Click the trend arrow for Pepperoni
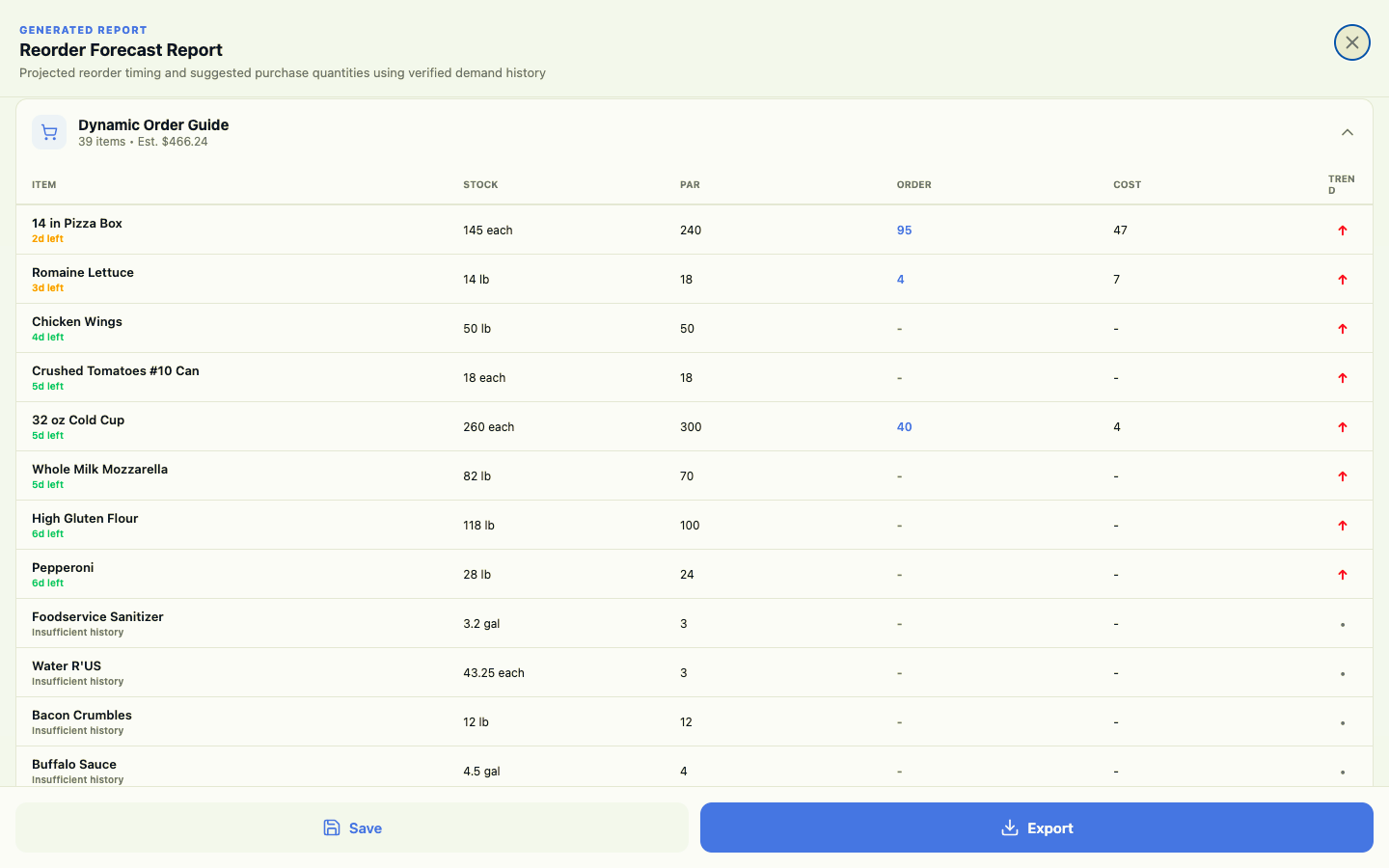Viewport: 1389px width, 868px height. coord(1342,575)
